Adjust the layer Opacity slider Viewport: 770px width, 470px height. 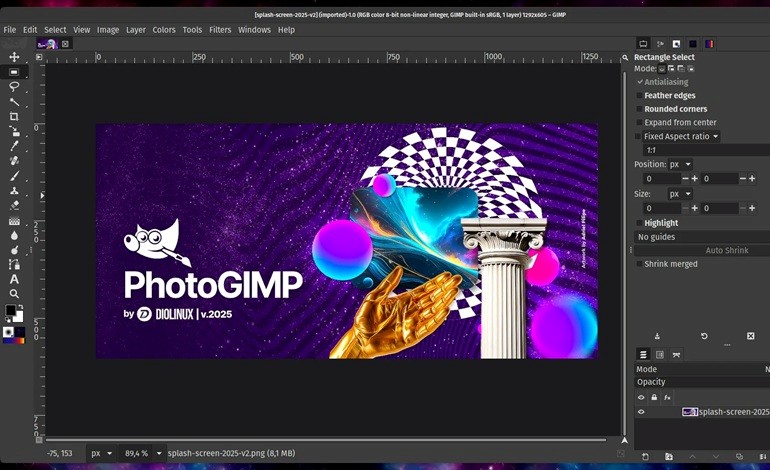tap(702, 382)
